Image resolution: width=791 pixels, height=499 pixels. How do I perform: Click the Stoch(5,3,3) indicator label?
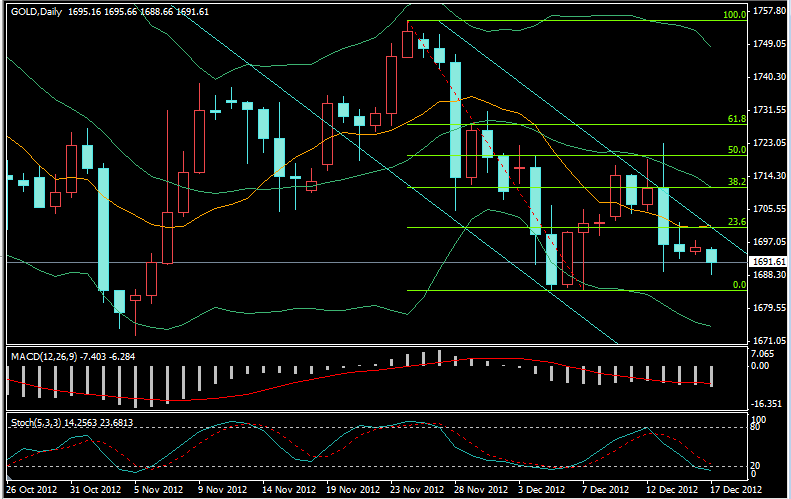point(36,423)
